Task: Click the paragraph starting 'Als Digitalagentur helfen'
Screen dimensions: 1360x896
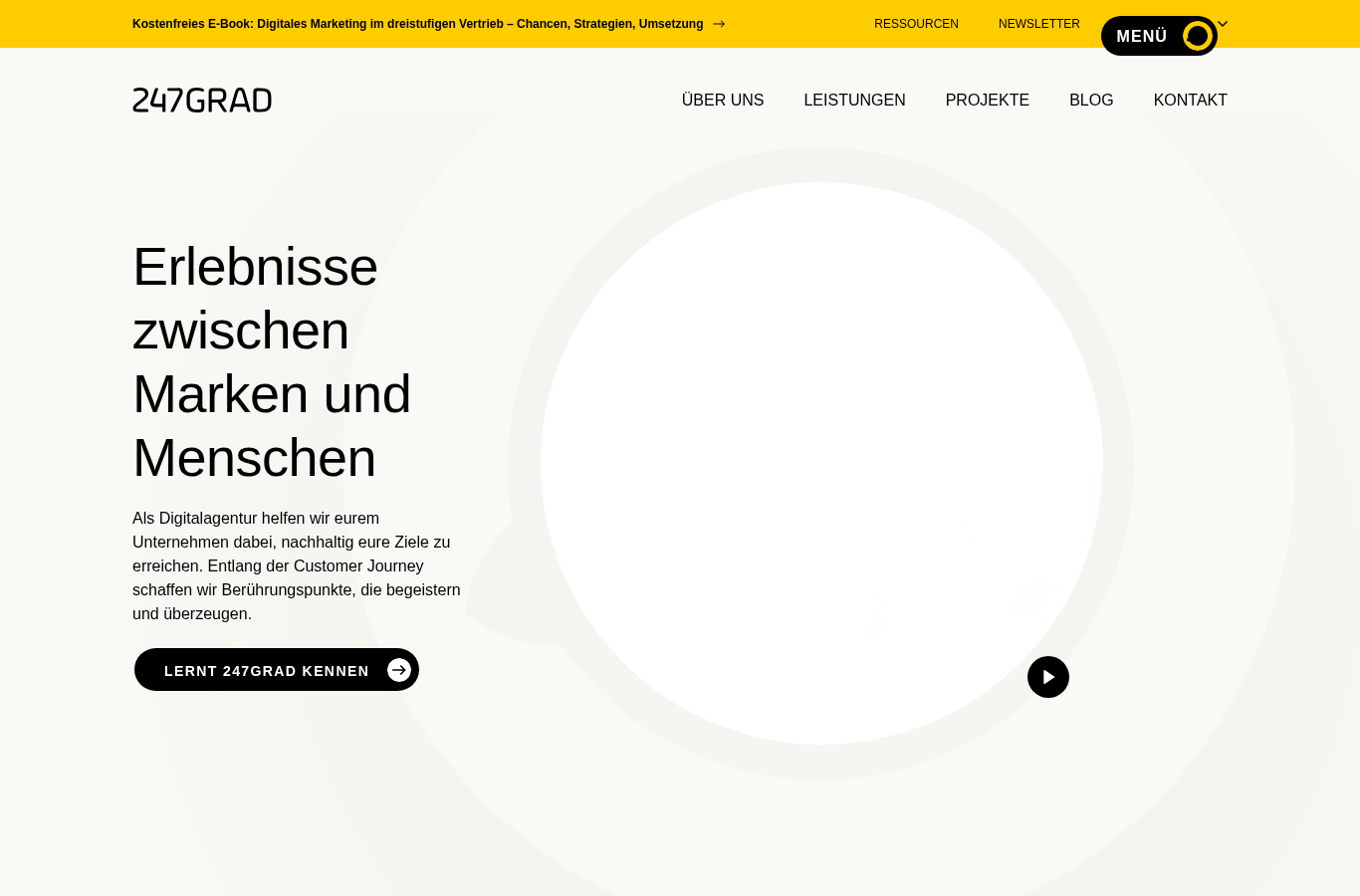Action: click(298, 566)
